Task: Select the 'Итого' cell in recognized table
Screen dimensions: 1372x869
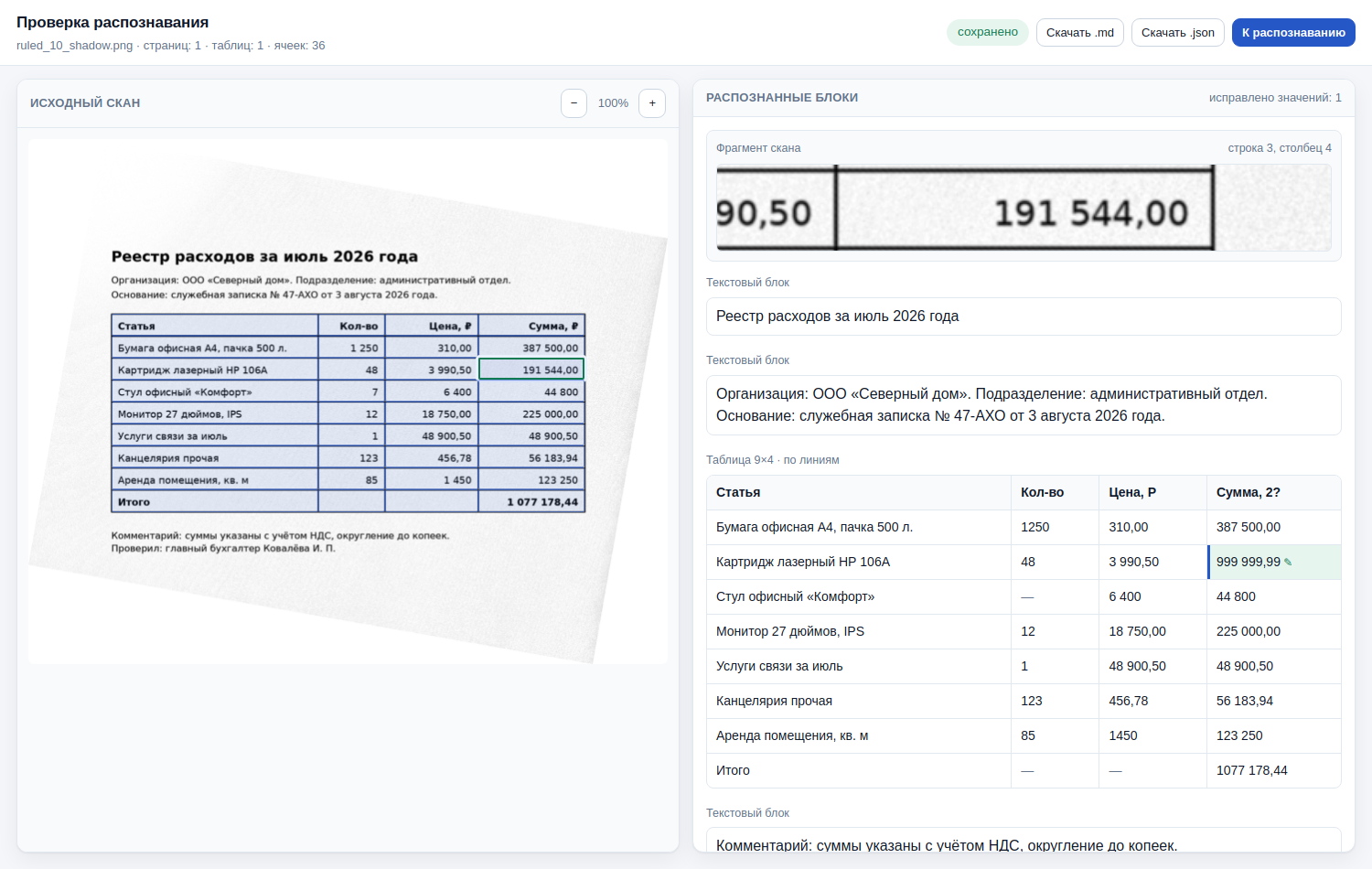Action: (x=859, y=771)
